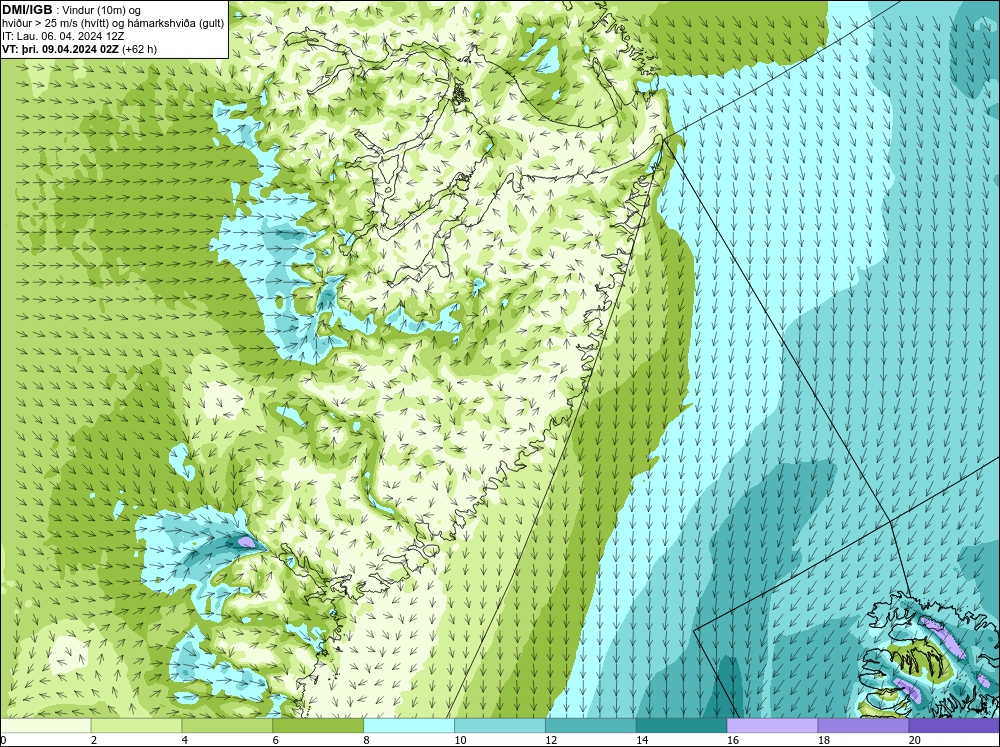The height and width of the screenshot is (747, 1000).
Task: Click the legend label '16'
Action: [x=733, y=740]
